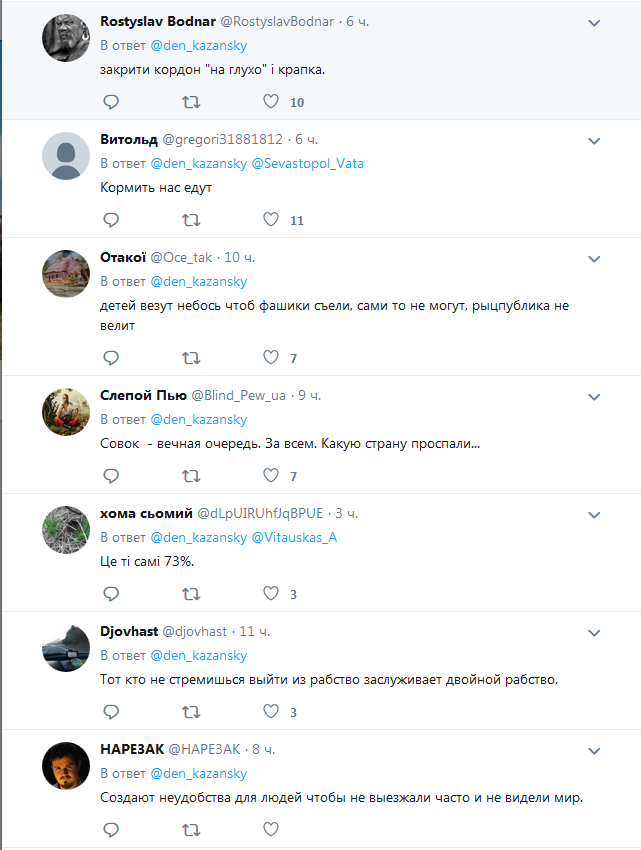Like Отакої's tweet with 7 likes
This screenshot has height=850, width=641.
pyautogui.click(x=270, y=358)
